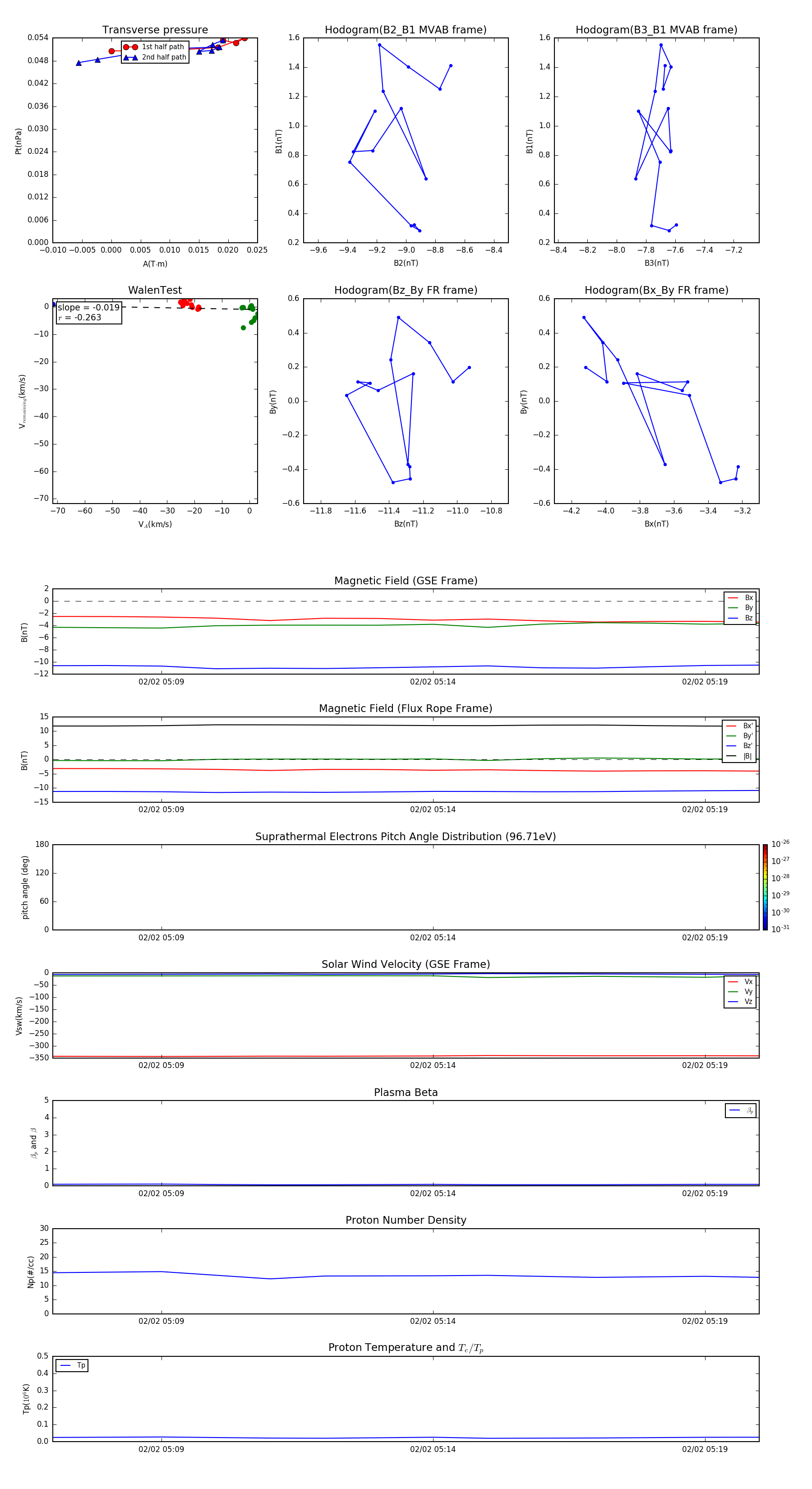
Task: Click the pitch angle flux colorbar
Action: [765, 887]
